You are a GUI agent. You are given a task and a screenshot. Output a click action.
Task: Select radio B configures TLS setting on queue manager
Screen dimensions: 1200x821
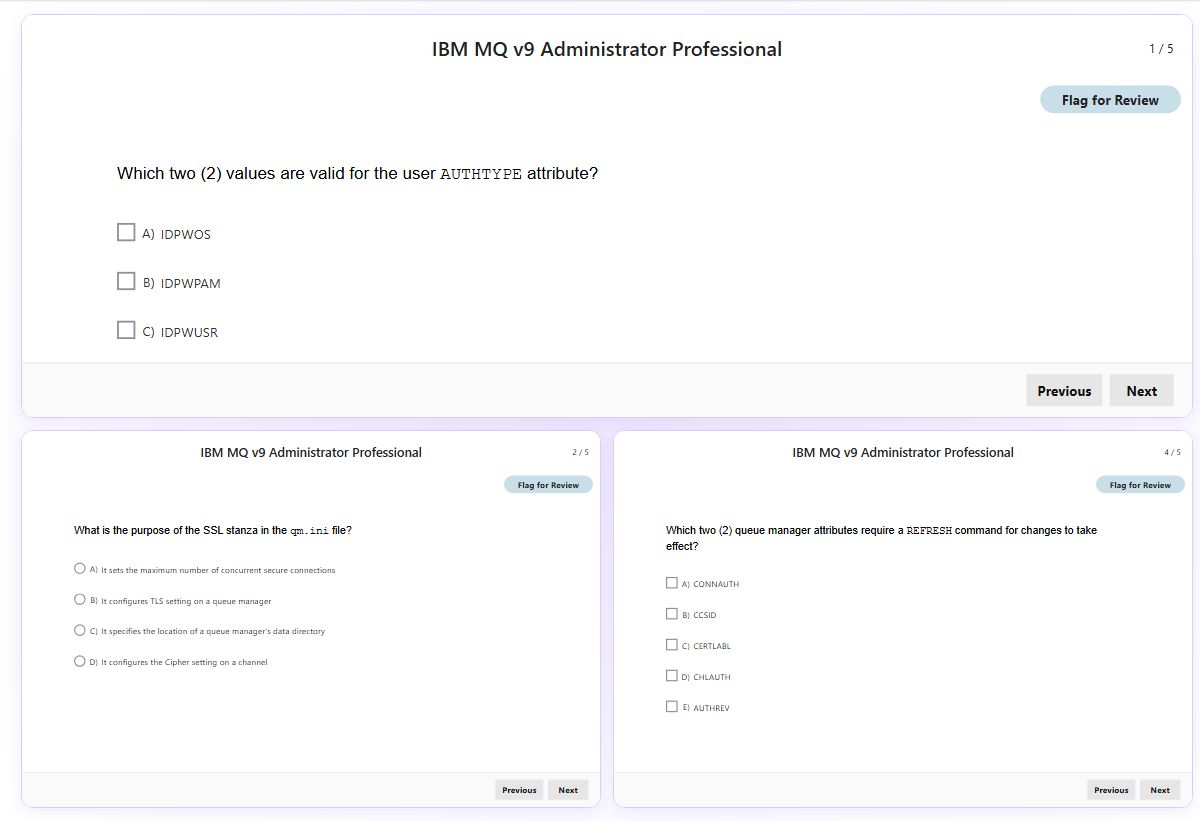tap(80, 600)
